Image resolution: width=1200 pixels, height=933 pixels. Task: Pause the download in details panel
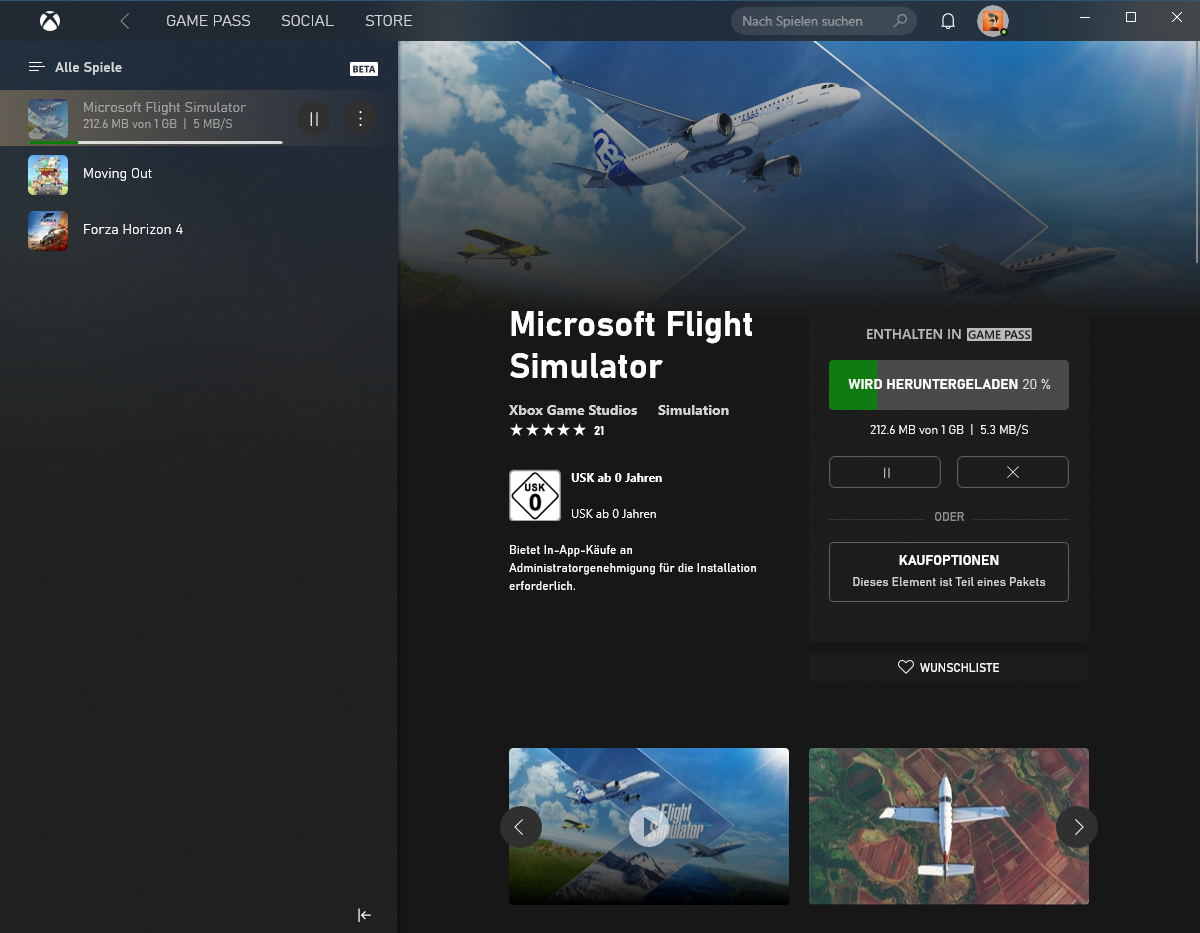(885, 472)
